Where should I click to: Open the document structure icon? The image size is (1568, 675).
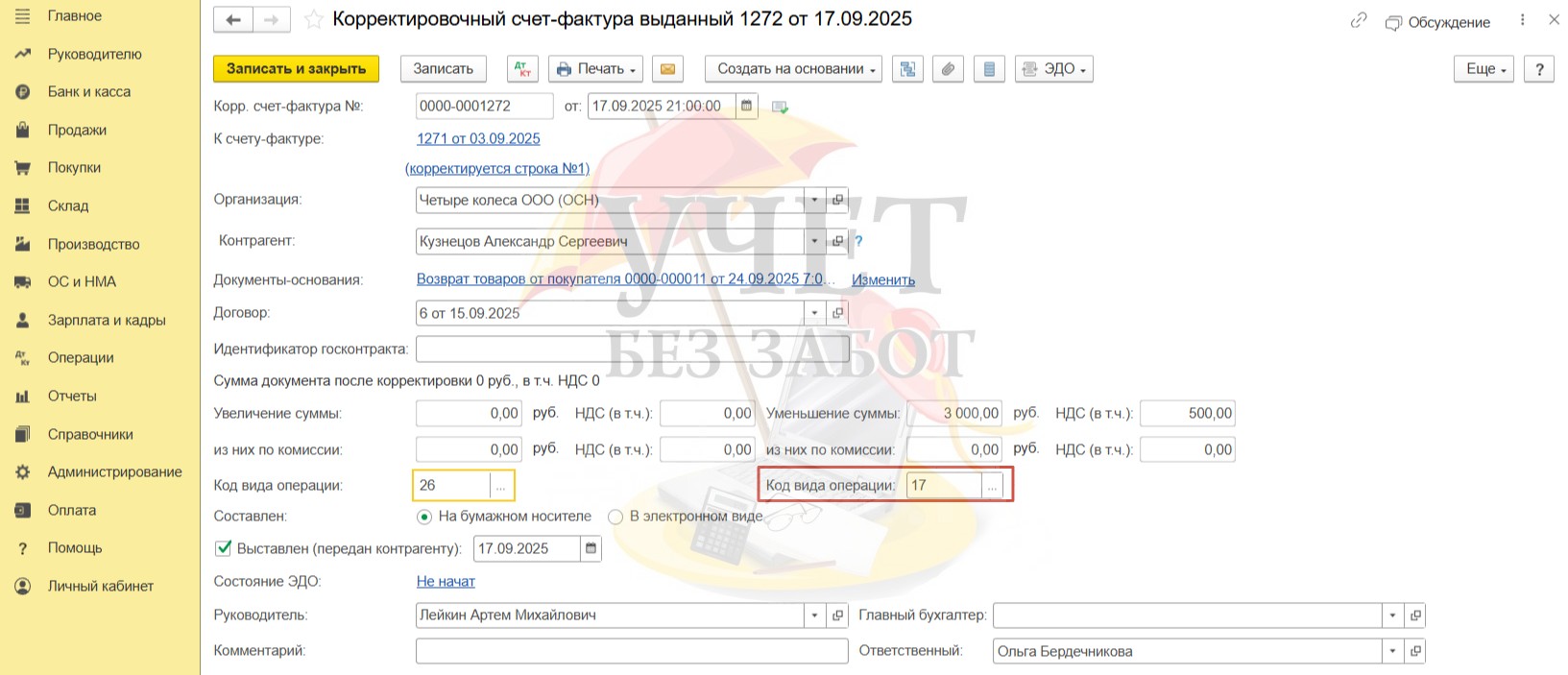907,69
